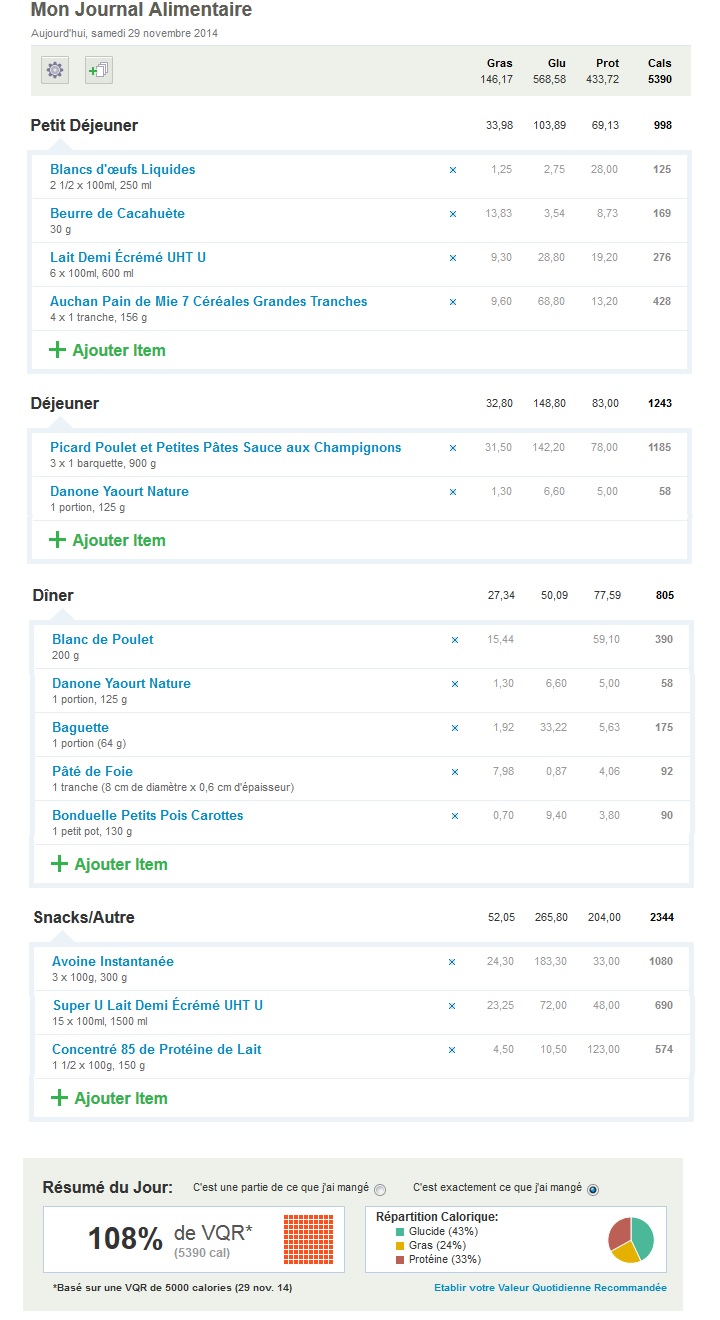Add an item to Petit Déjeuner
720x1320 pixels.
(x=107, y=350)
